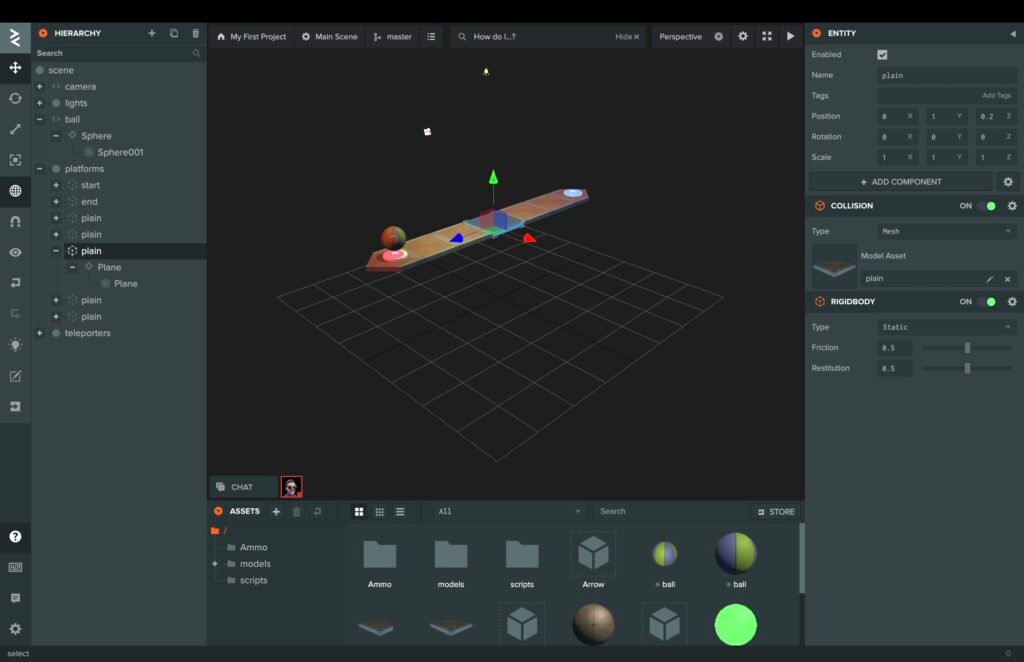Click the ADD COMPONENT button
Image resolution: width=1024 pixels, height=662 pixels.
click(900, 182)
